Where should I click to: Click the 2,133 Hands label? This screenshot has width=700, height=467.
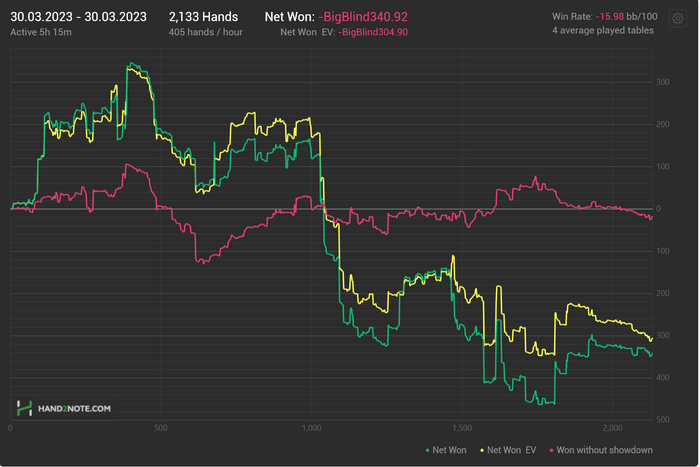point(203,17)
